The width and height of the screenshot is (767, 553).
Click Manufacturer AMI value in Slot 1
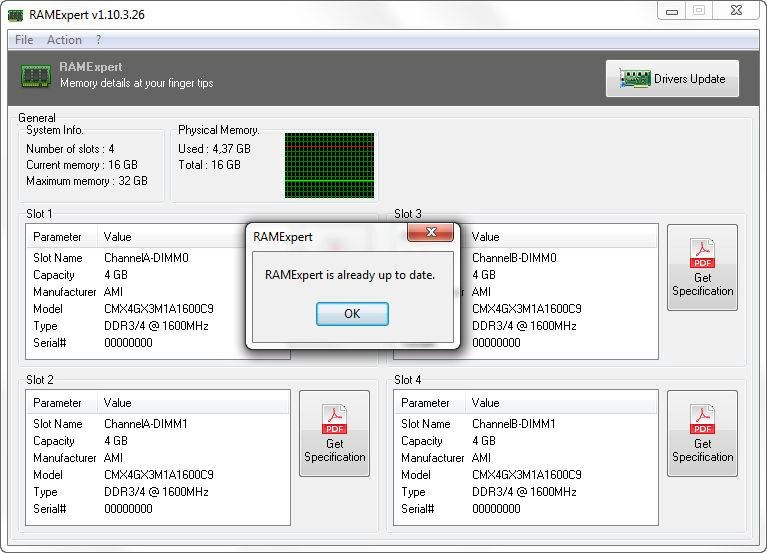113,292
